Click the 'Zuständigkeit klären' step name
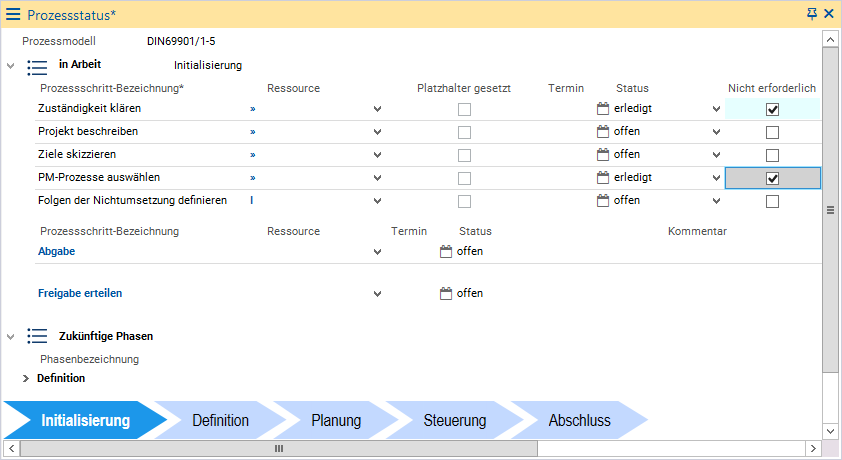 coord(90,108)
